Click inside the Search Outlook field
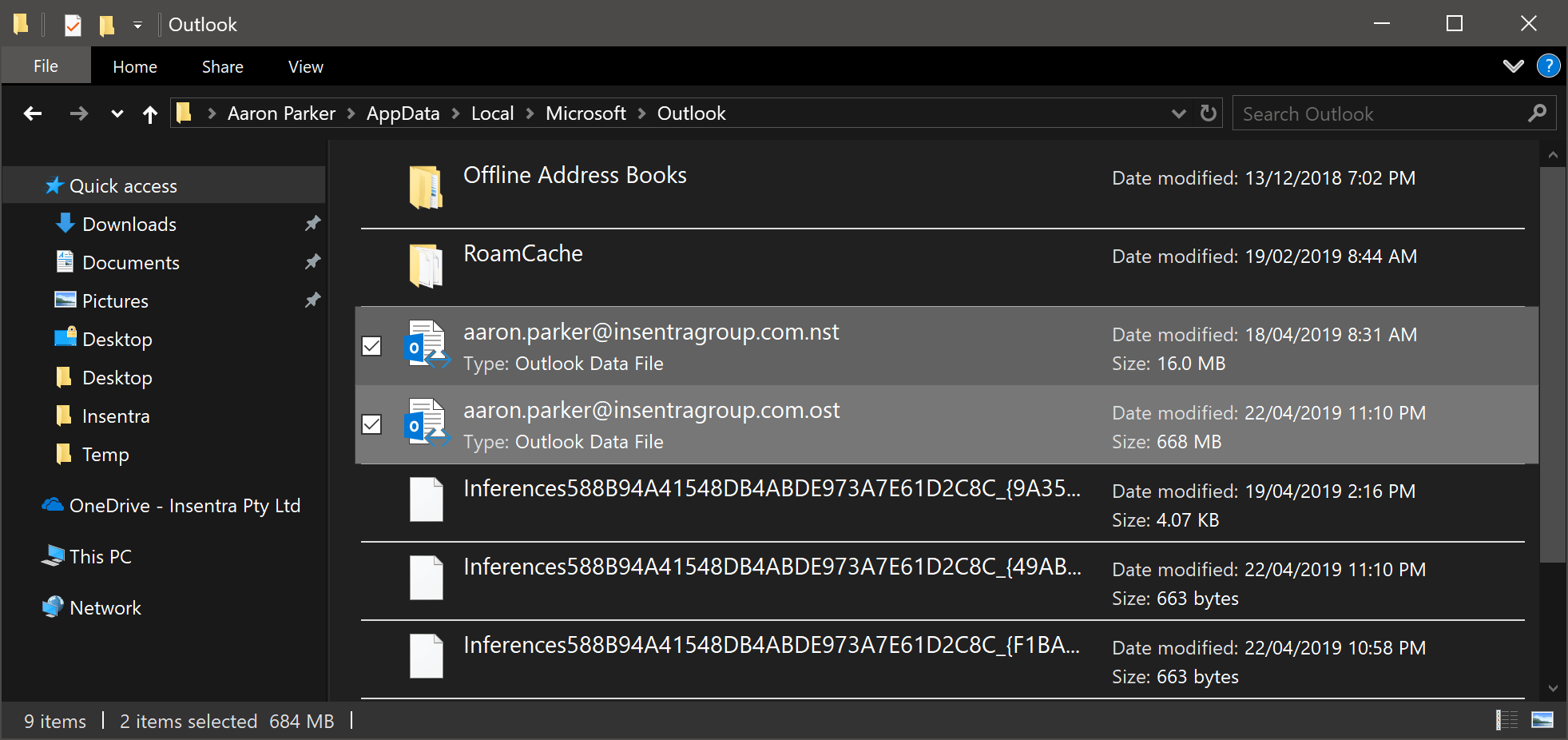 1358,113
